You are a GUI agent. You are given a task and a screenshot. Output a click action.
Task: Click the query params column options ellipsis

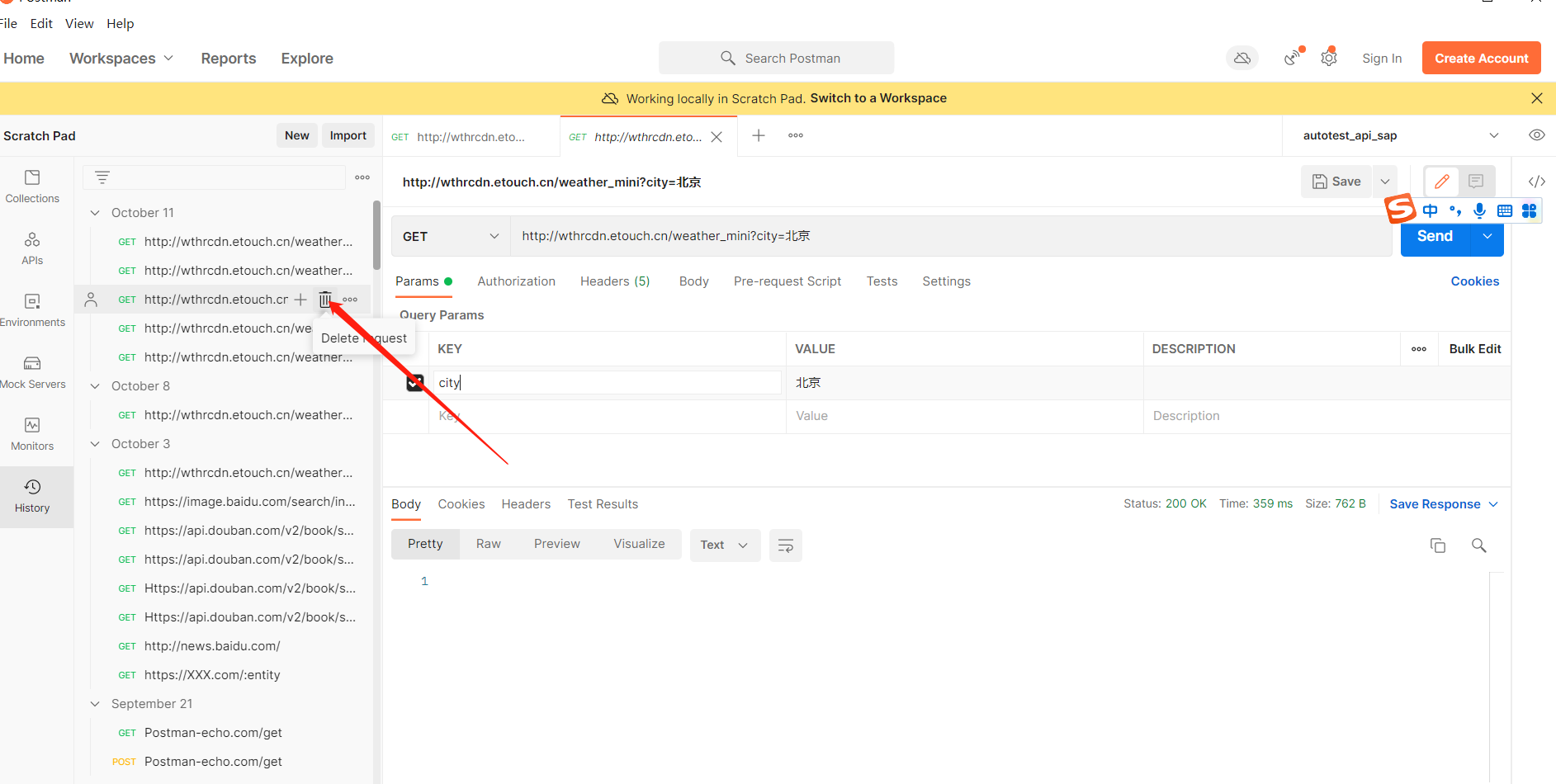coord(1419,349)
